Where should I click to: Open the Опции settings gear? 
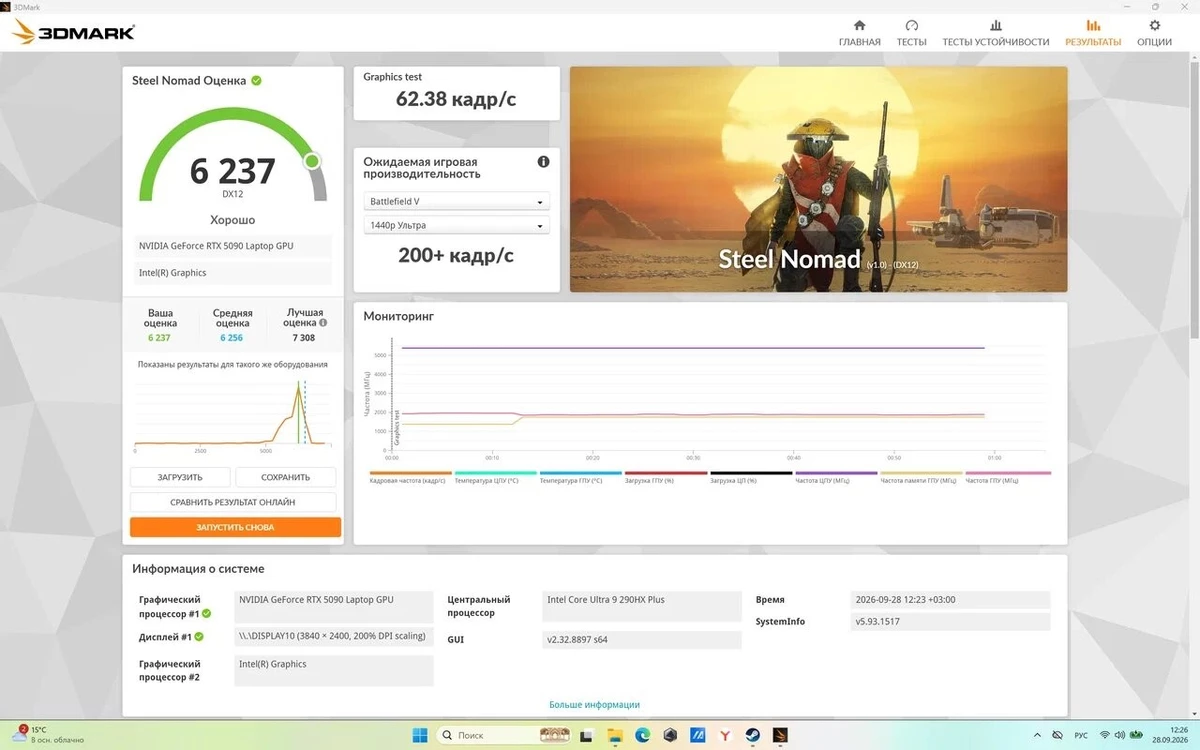(1155, 33)
